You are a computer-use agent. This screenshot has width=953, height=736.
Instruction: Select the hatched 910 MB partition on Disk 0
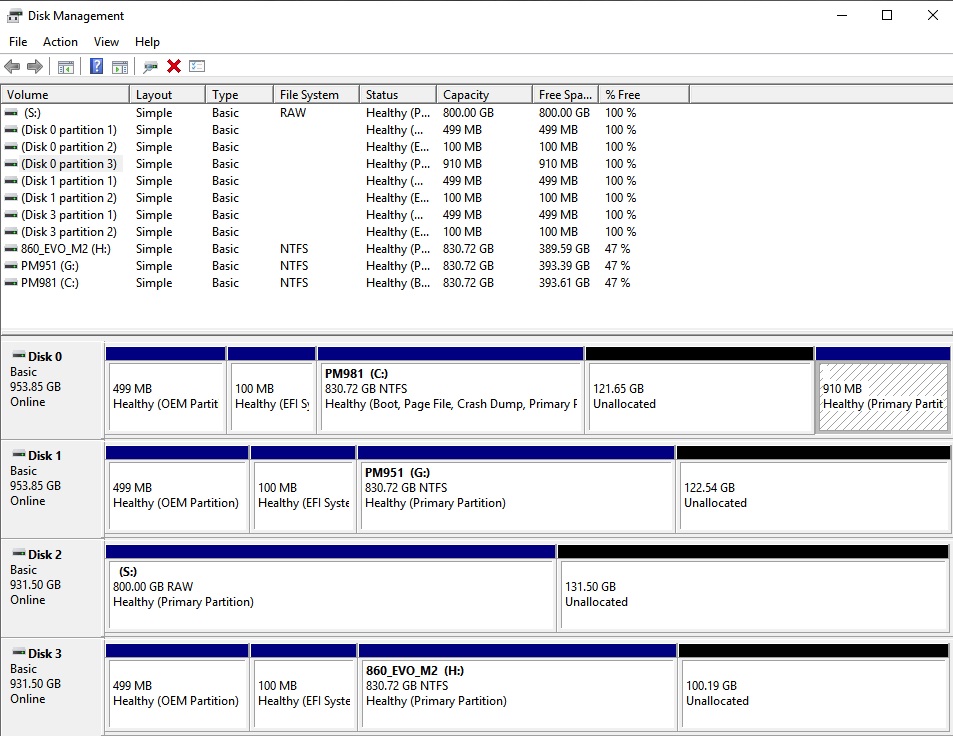click(x=882, y=396)
